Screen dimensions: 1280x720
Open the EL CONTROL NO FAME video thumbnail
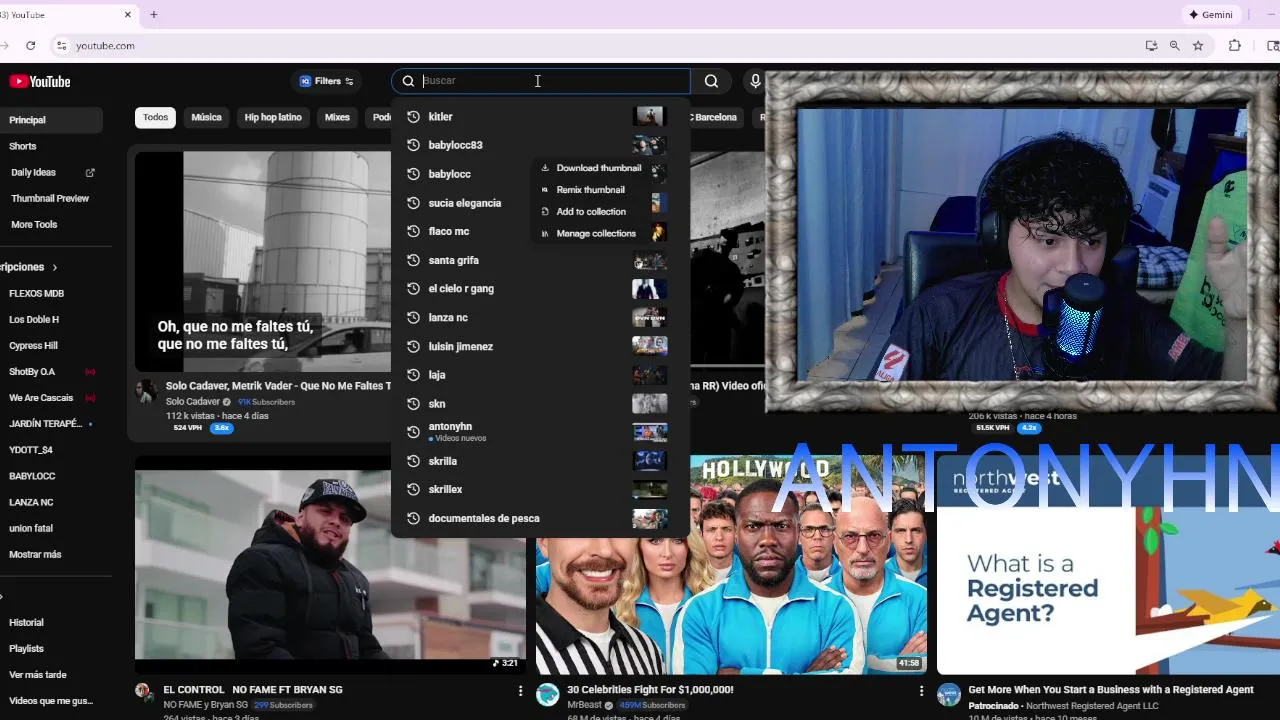(x=330, y=564)
